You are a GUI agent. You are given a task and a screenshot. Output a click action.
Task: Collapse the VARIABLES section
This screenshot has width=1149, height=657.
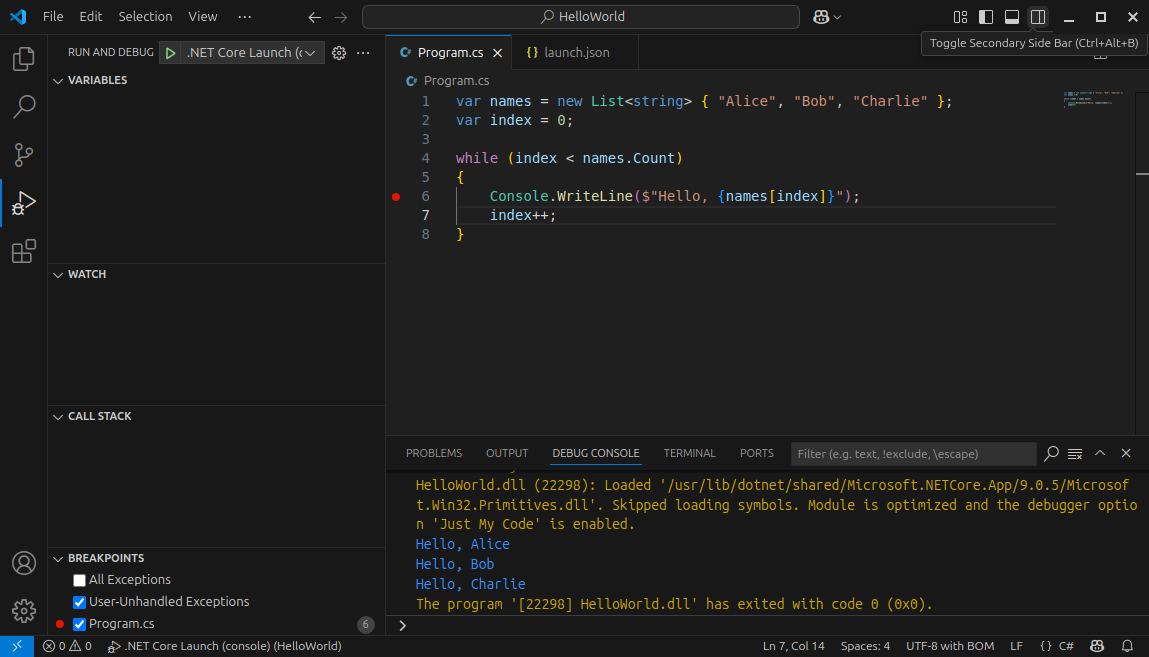click(x=59, y=81)
